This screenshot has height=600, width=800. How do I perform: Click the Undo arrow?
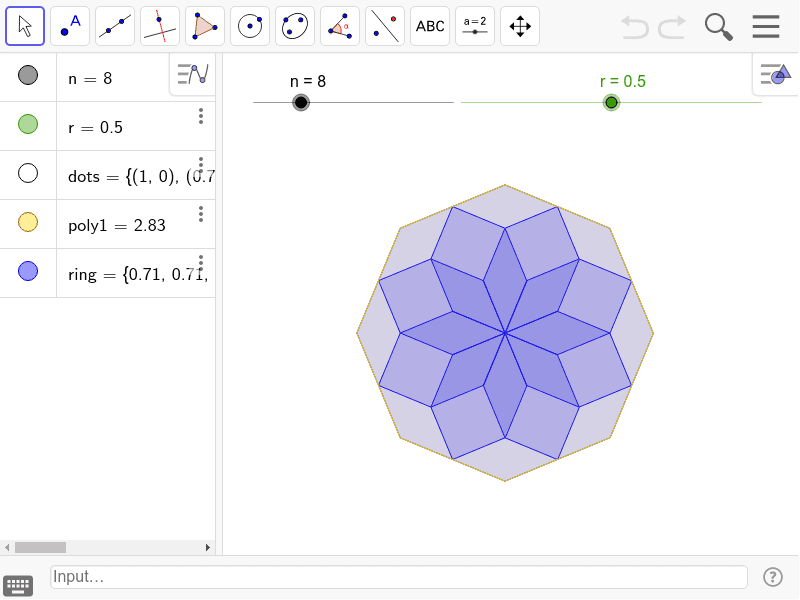[x=635, y=27]
